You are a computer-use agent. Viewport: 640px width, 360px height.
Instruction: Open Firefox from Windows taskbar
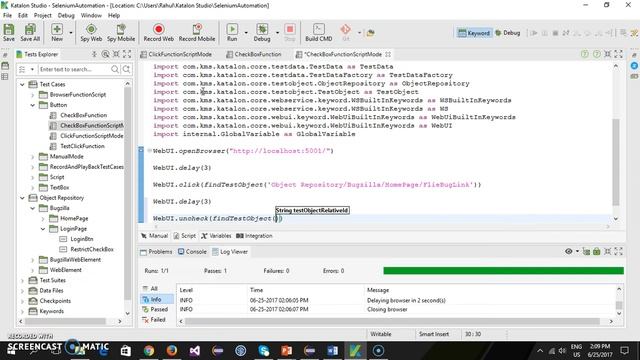point(172,351)
